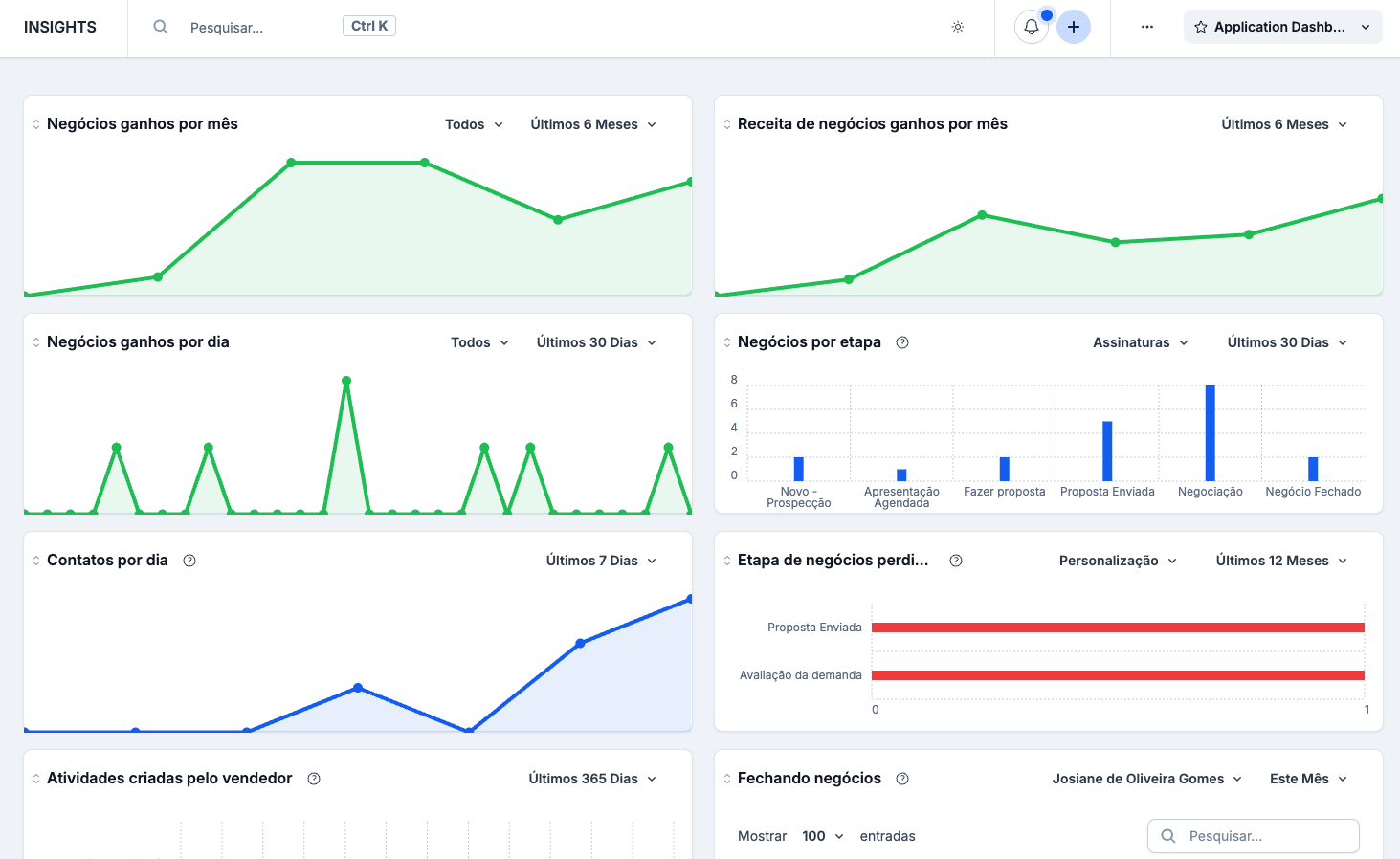The image size is (1400, 859).
Task: Grab reorder handle of Negócios ganhos por mês
Action: tap(36, 124)
